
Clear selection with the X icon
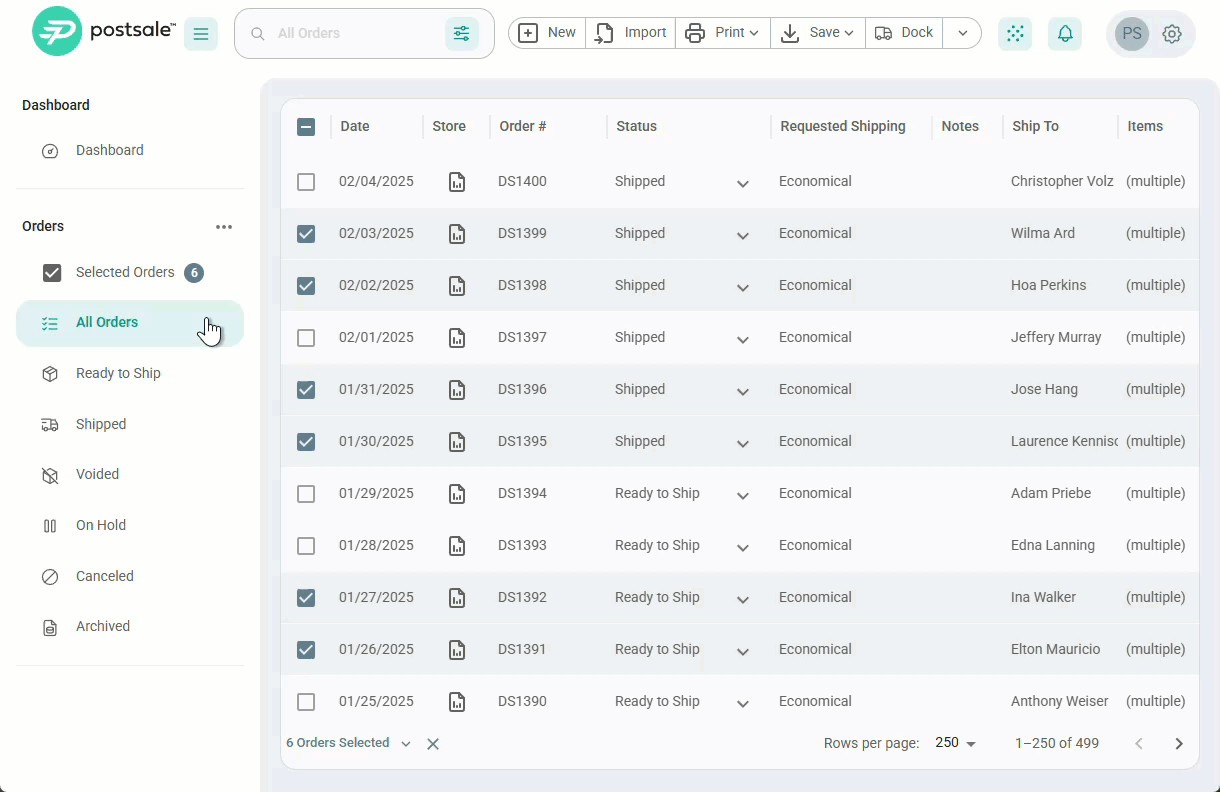pyautogui.click(x=433, y=744)
